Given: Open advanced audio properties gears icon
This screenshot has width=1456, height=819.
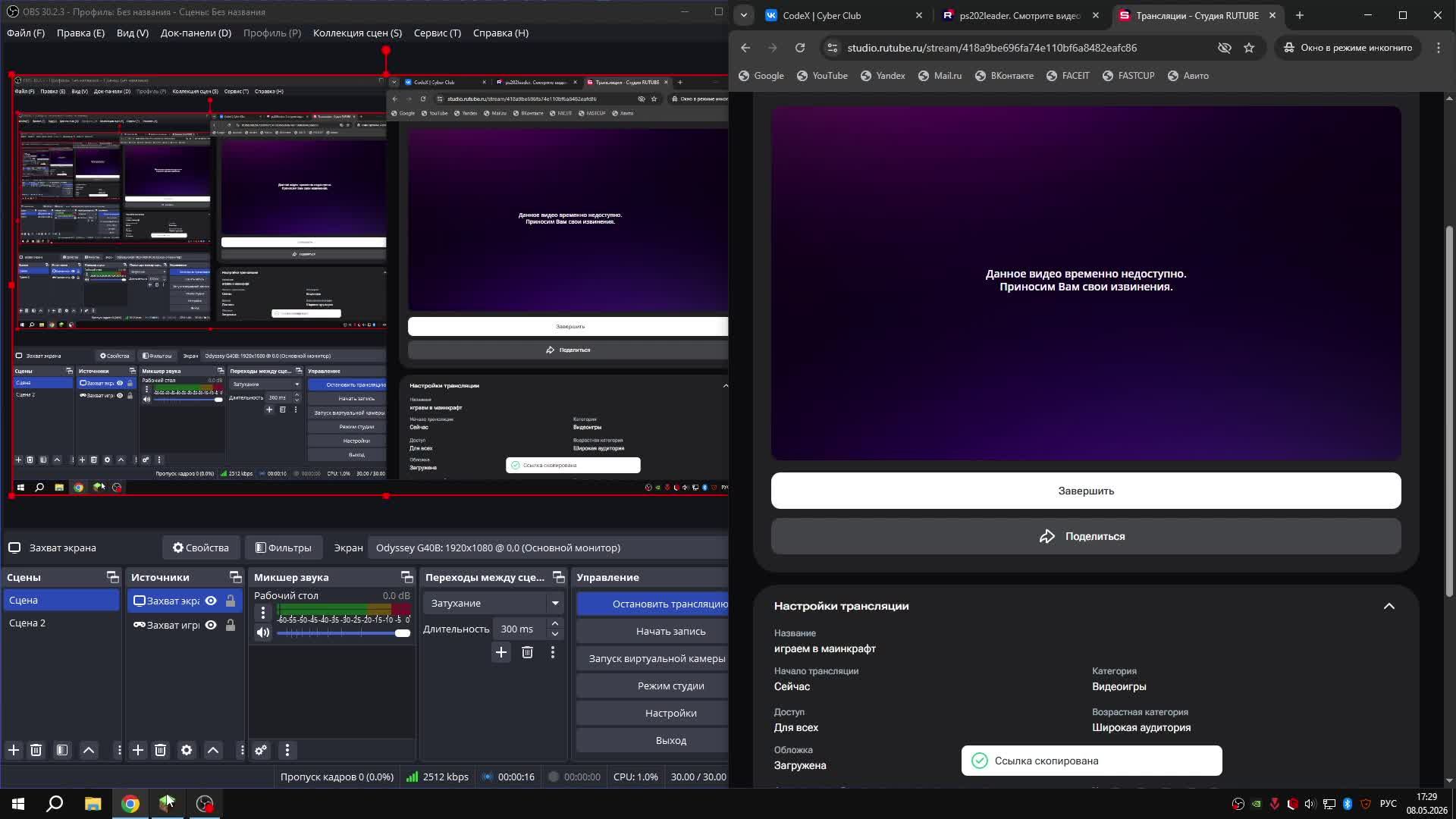Looking at the screenshot, I should point(261,750).
